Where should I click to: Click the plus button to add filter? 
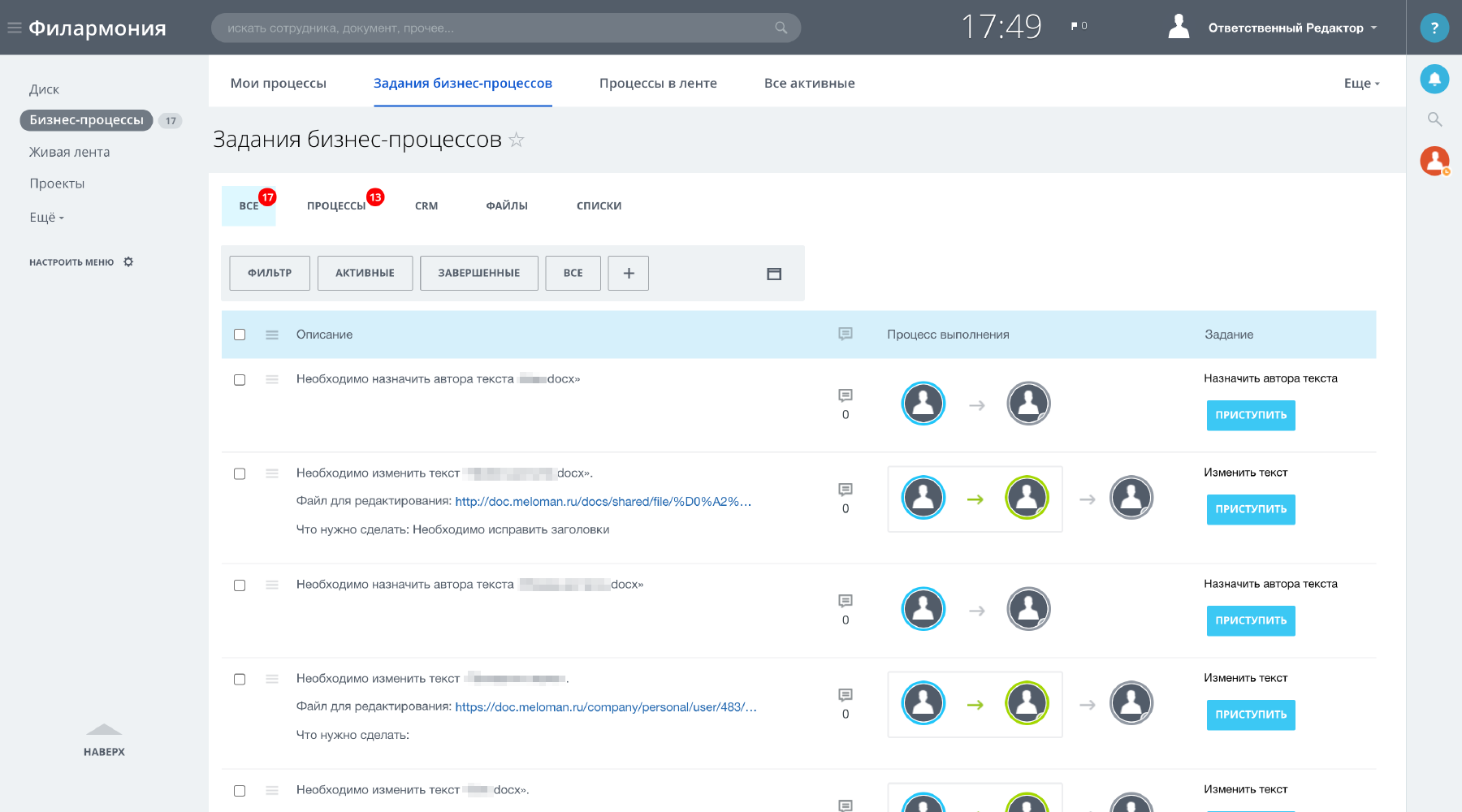[x=629, y=274]
